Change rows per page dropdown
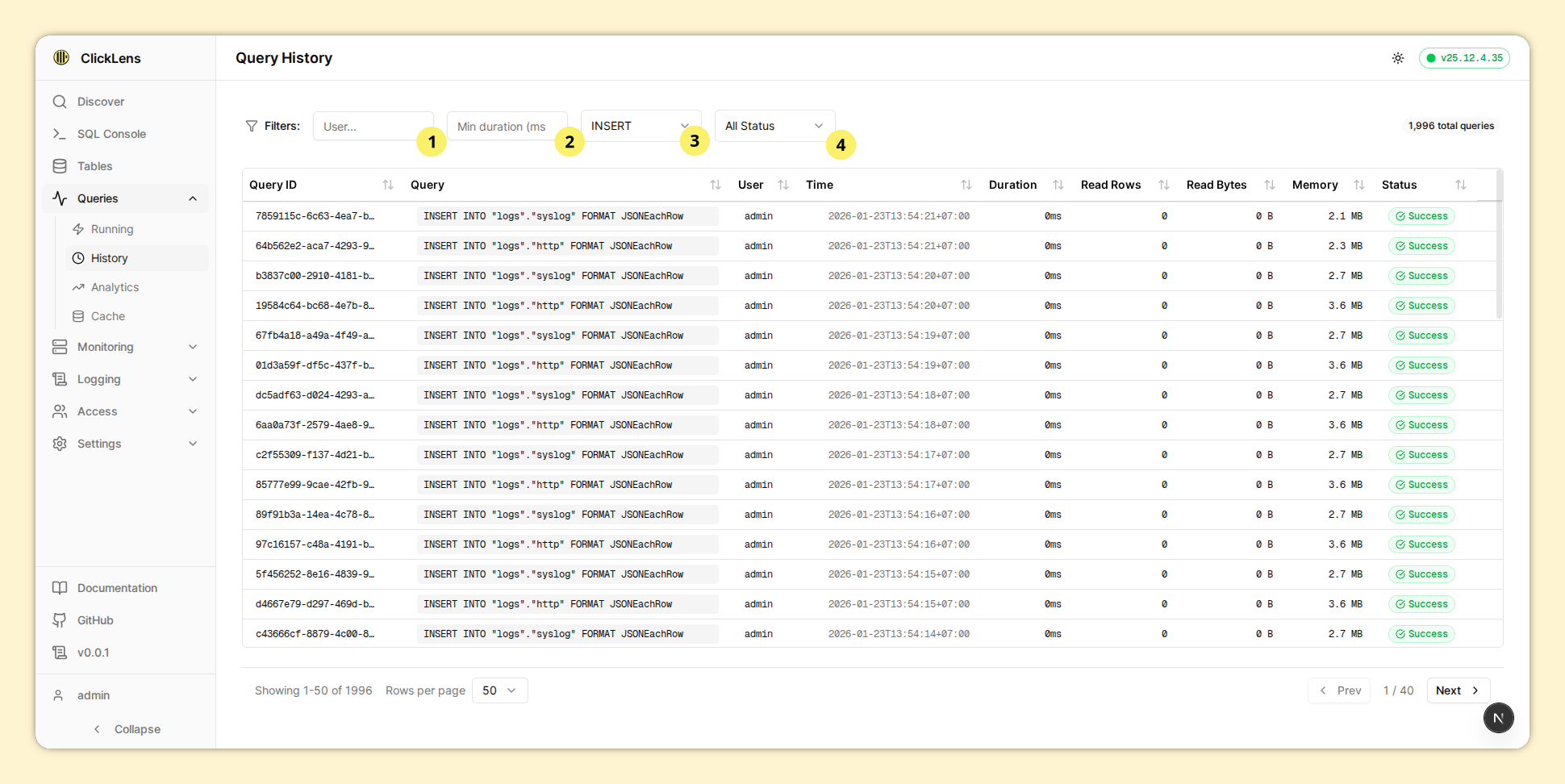Screen dimensions: 1565x784 point(499,690)
